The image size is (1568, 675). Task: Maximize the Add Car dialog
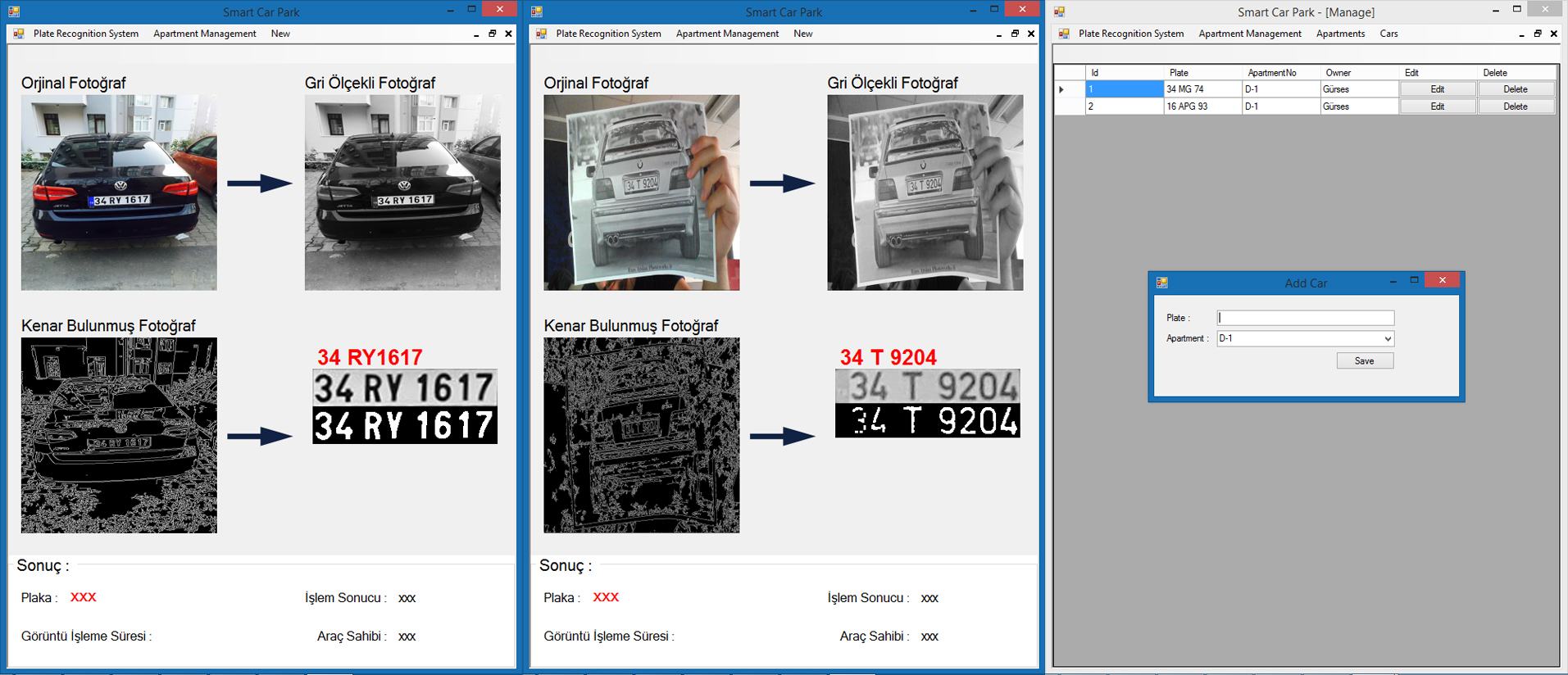coord(1414,280)
